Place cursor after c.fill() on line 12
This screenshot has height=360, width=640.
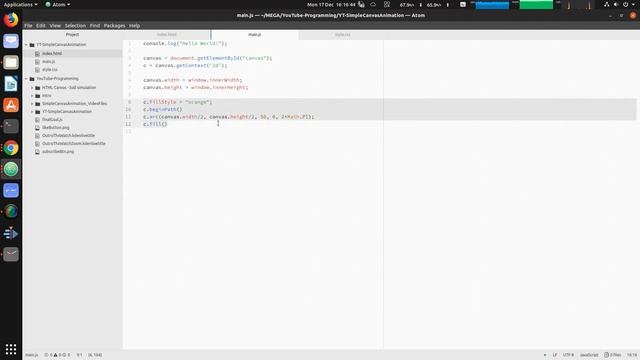pos(168,124)
